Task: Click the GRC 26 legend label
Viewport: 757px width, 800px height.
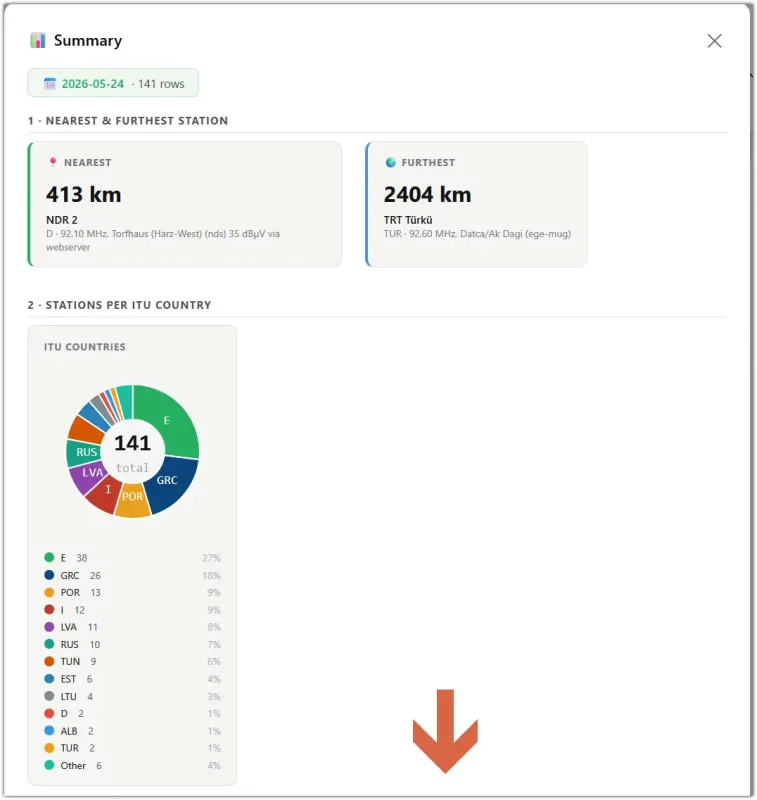Action: pos(81,576)
